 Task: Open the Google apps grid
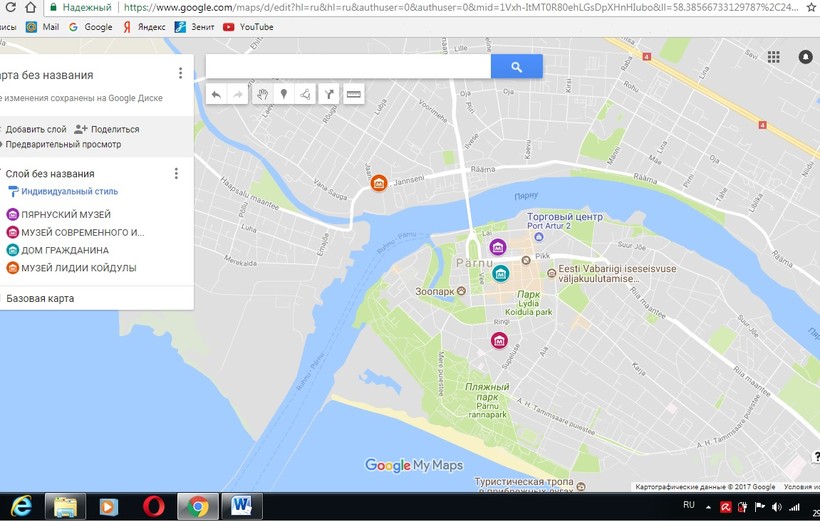click(773, 58)
